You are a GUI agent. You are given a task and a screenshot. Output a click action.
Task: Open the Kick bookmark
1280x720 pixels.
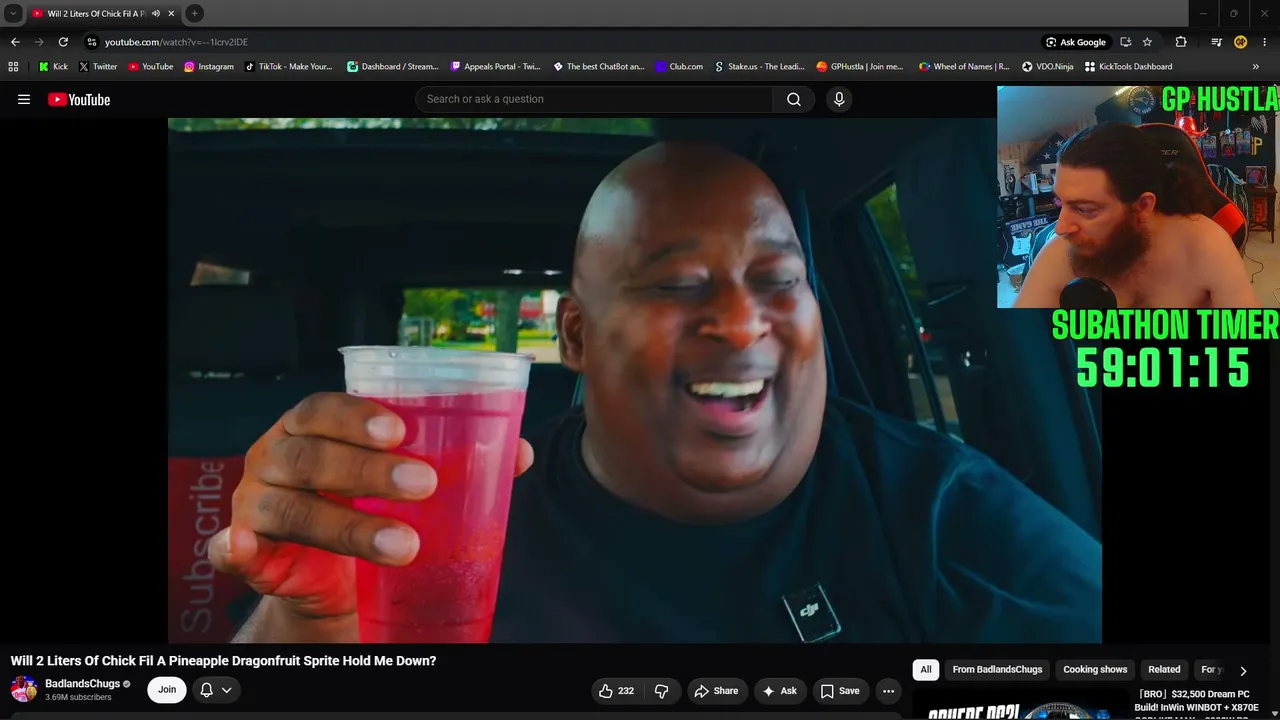tap(53, 67)
